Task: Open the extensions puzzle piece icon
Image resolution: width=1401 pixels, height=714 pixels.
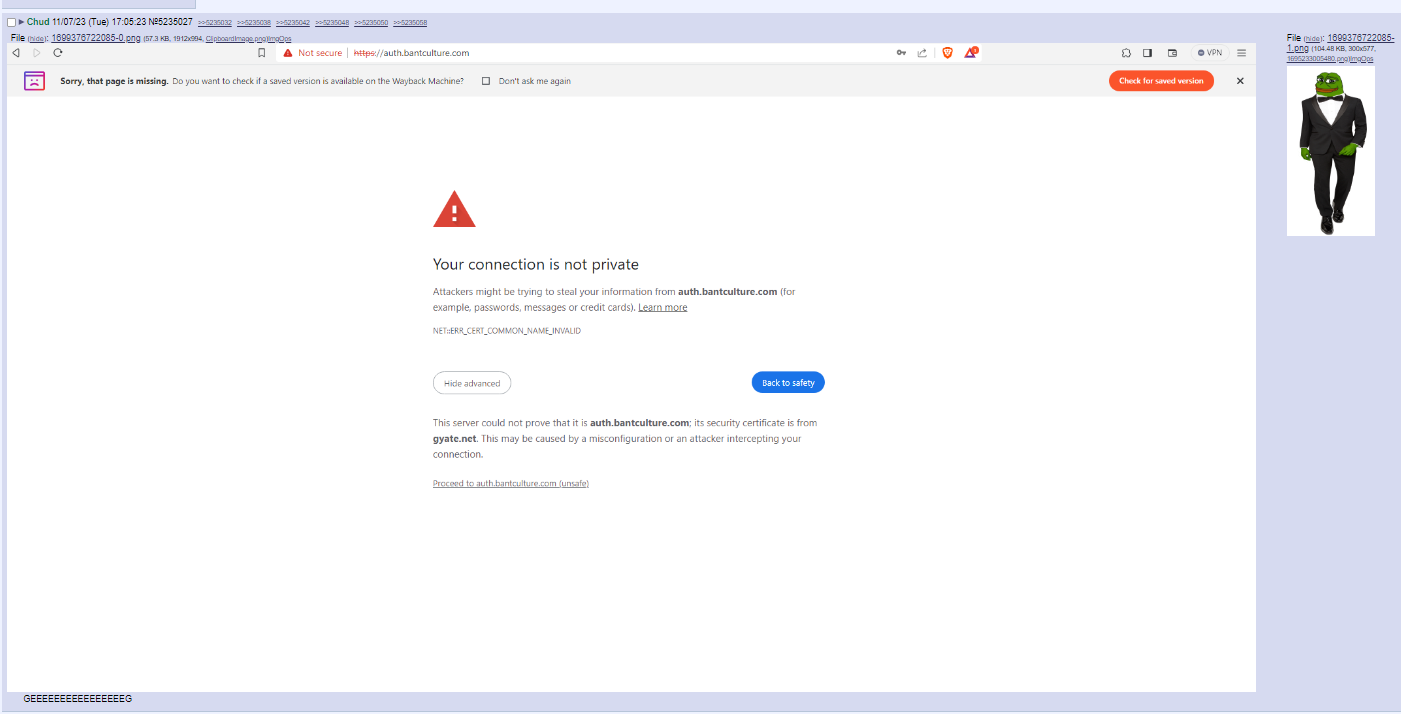Action: [1126, 53]
